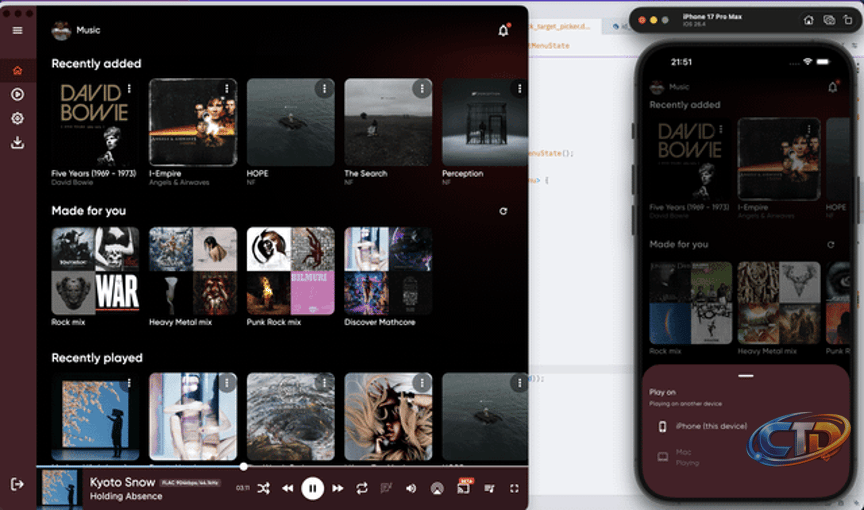Click the track progress slider handle

pyautogui.click(x=244, y=466)
